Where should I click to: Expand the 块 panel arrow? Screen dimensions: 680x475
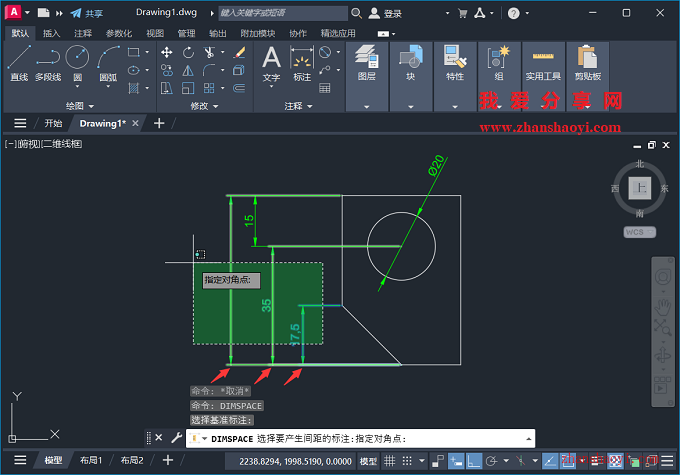pyautogui.click(x=411, y=107)
